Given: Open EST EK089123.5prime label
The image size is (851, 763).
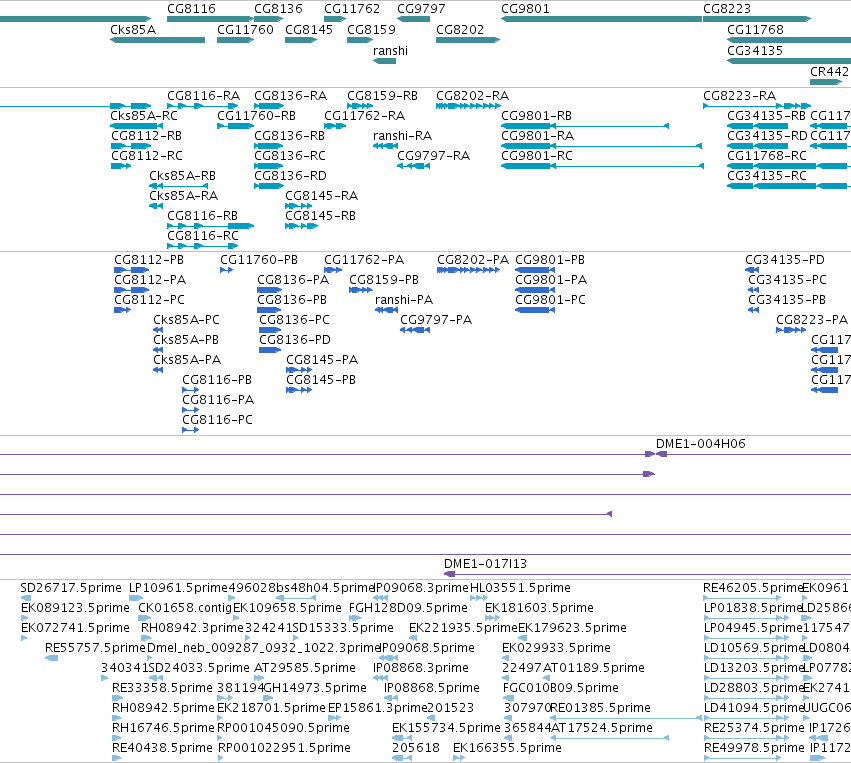Looking at the screenshot, I should 75,608.
